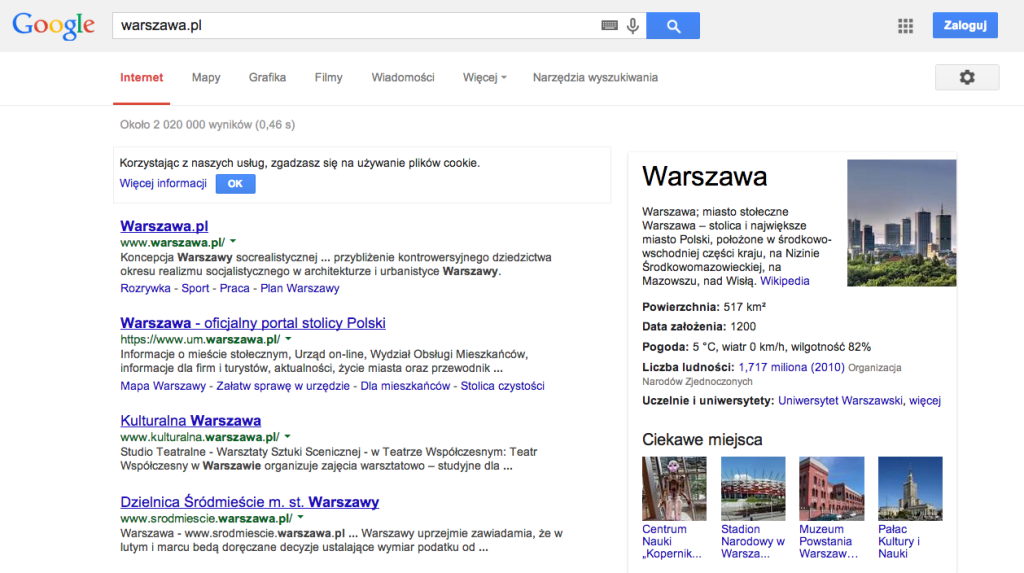Open the Wikipedia link in knowledge panel

(784, 281)
